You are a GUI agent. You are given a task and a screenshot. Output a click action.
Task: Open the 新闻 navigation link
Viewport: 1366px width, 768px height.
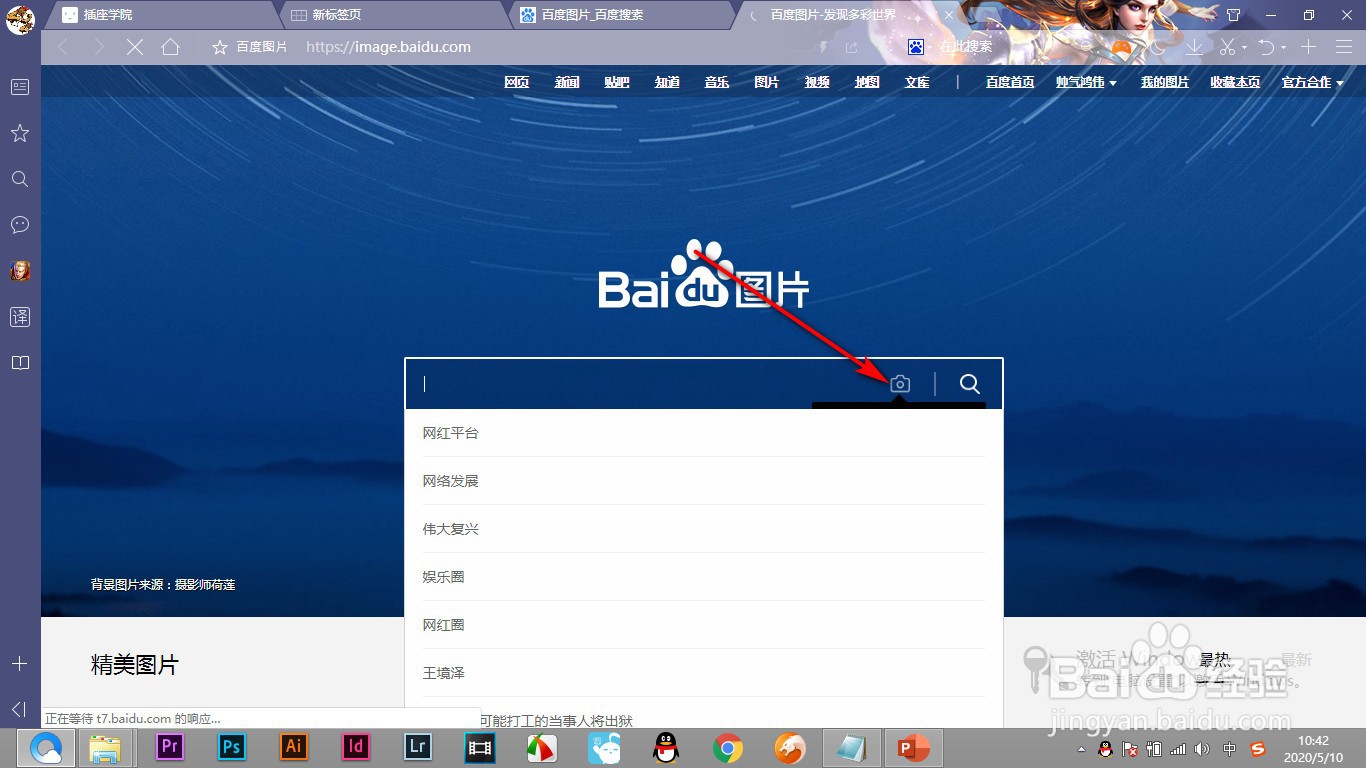click(567, 82)
